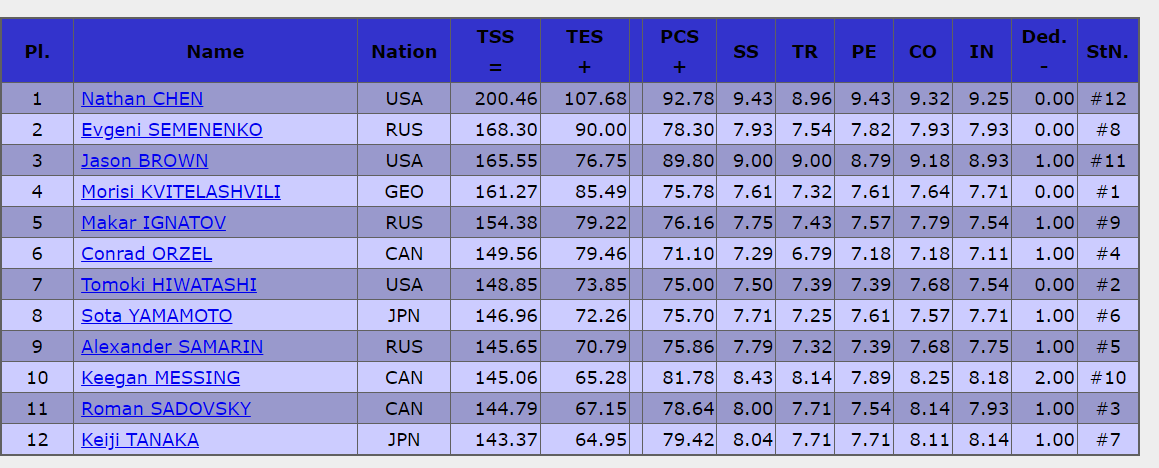Click the Nation column header
Screen dimensions: 1159x468
coord(404,51)
